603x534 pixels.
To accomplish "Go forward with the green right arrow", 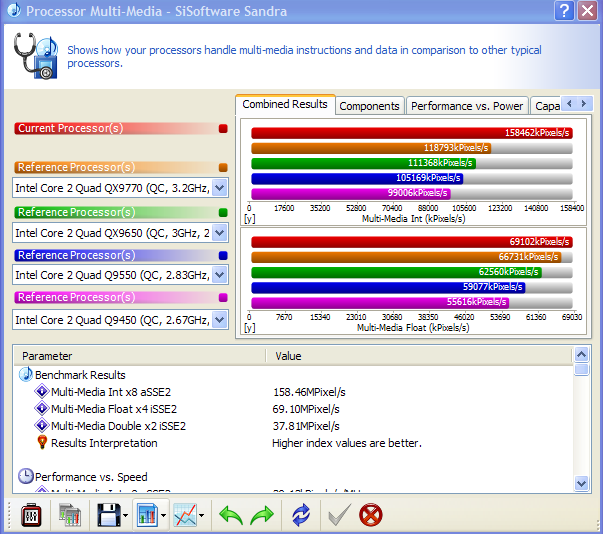I will [262, 515].
